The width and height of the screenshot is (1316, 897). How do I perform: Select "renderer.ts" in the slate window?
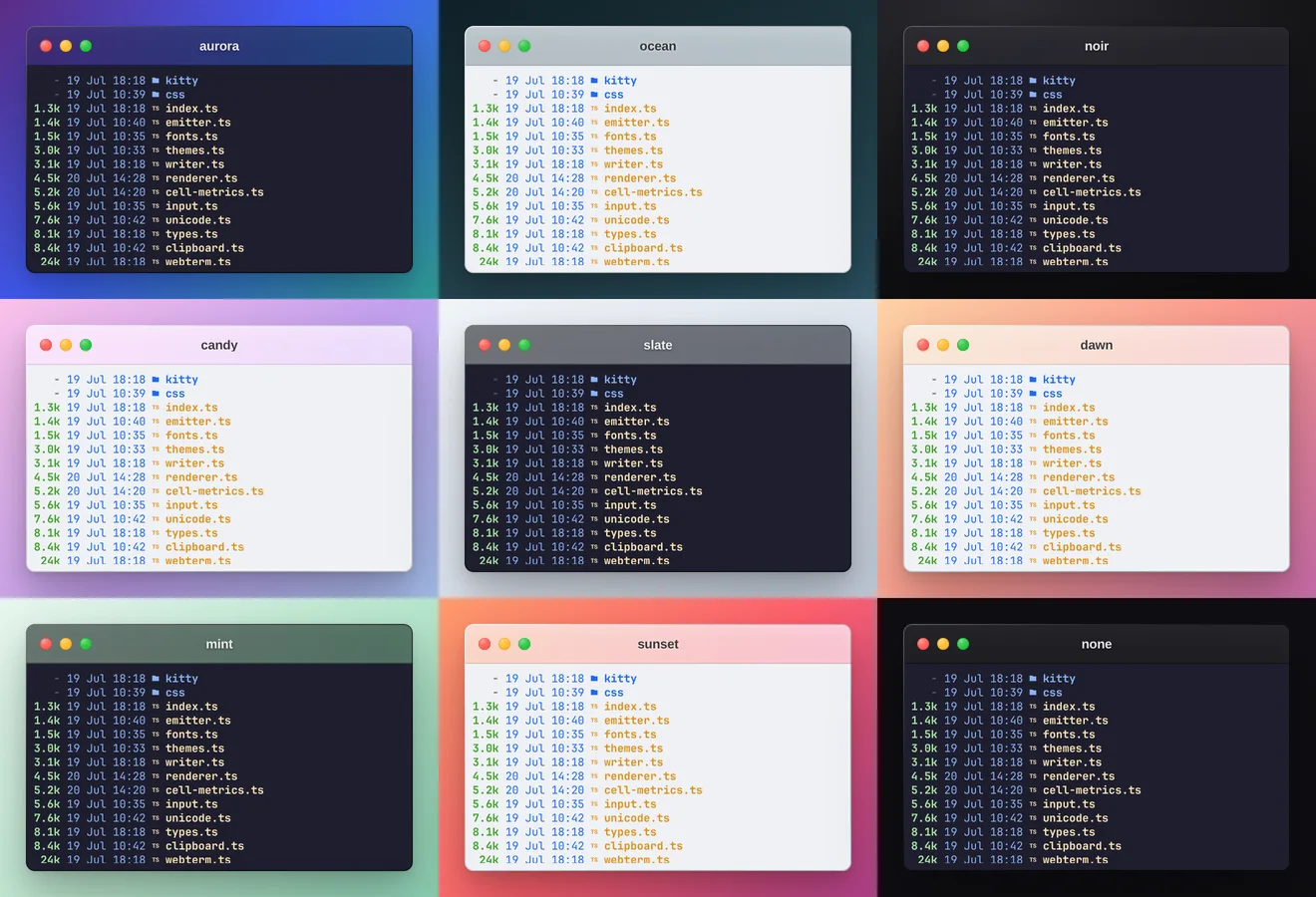point(640,477)
